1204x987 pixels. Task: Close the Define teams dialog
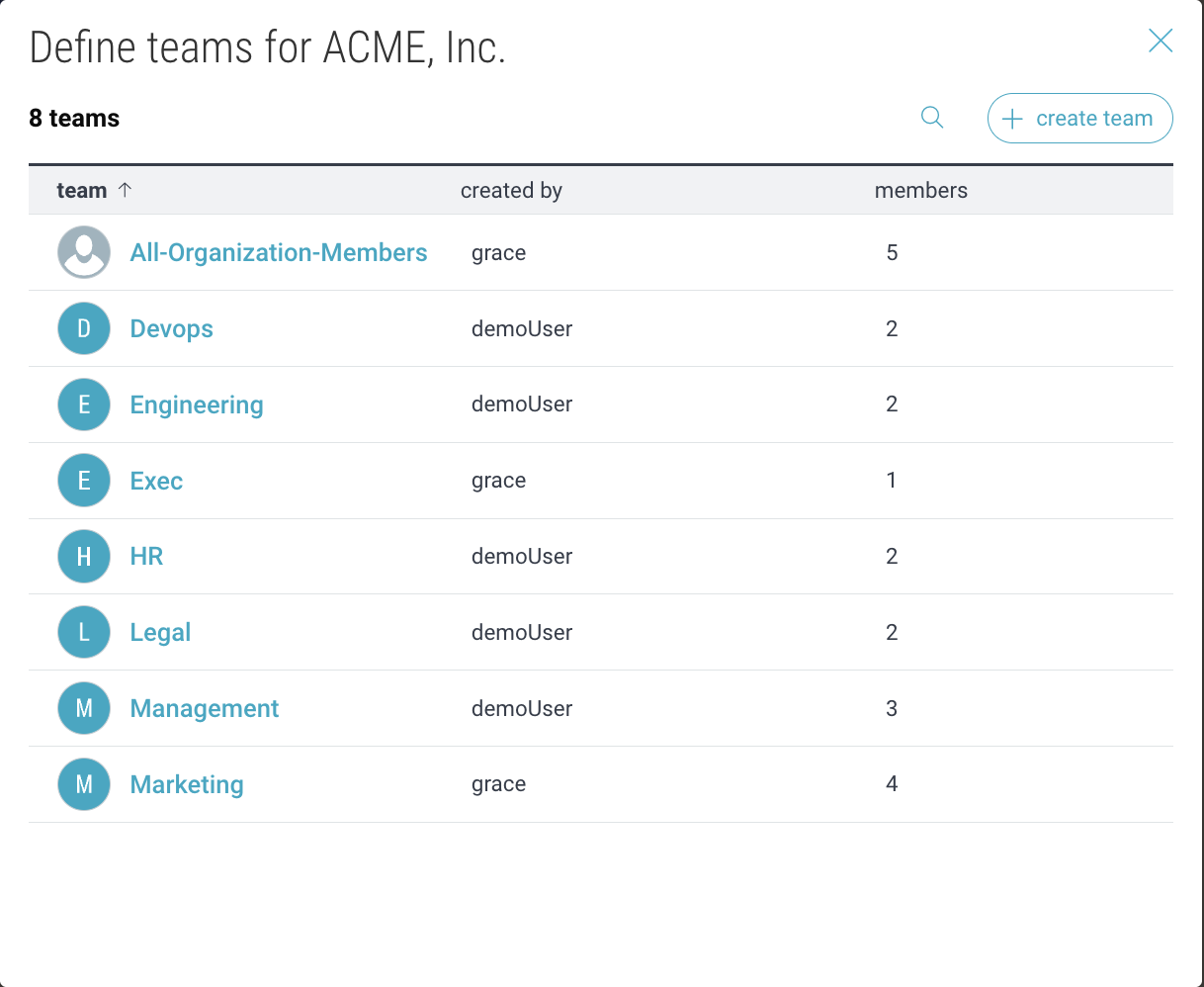(x=1160, y=41)
